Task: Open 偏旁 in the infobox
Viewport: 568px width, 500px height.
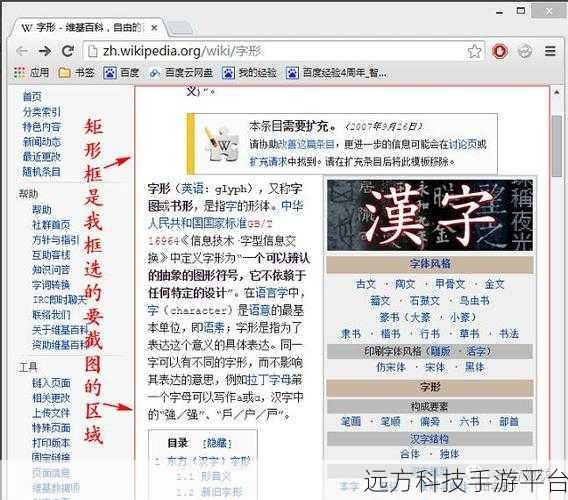Action: 430,422
